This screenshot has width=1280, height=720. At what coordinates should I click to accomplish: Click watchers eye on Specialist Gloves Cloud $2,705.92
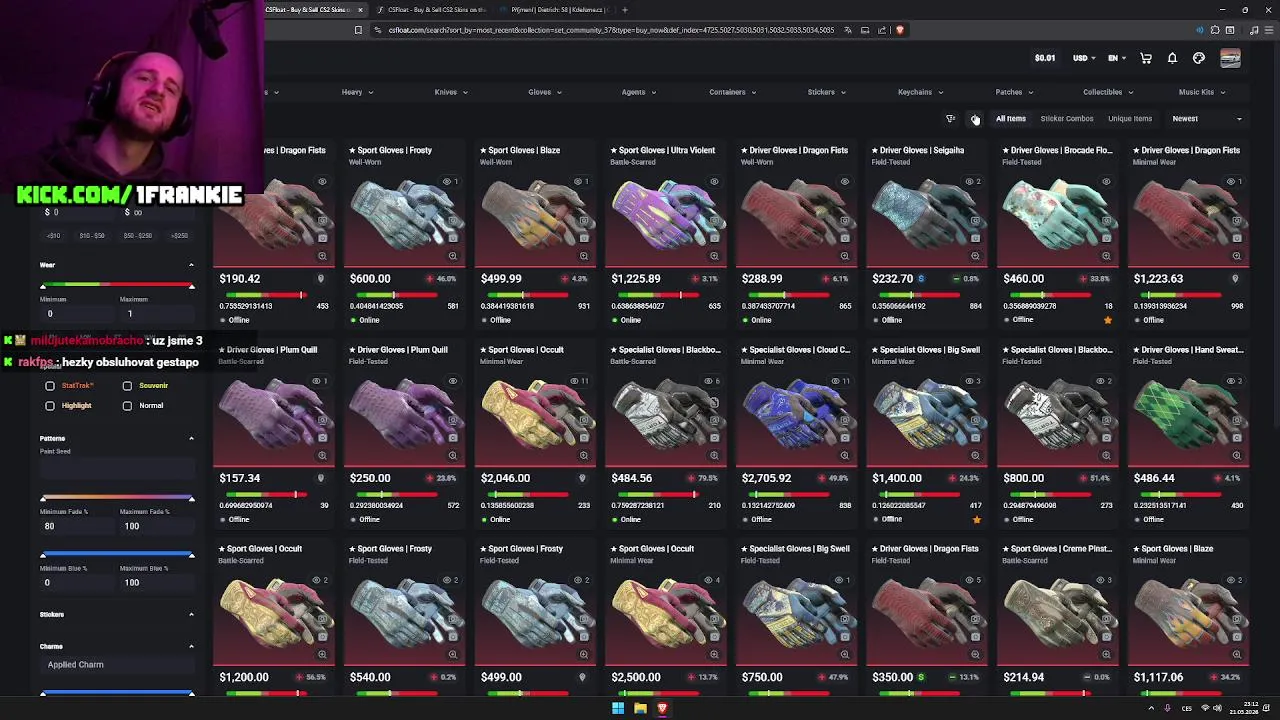[842, 381]
